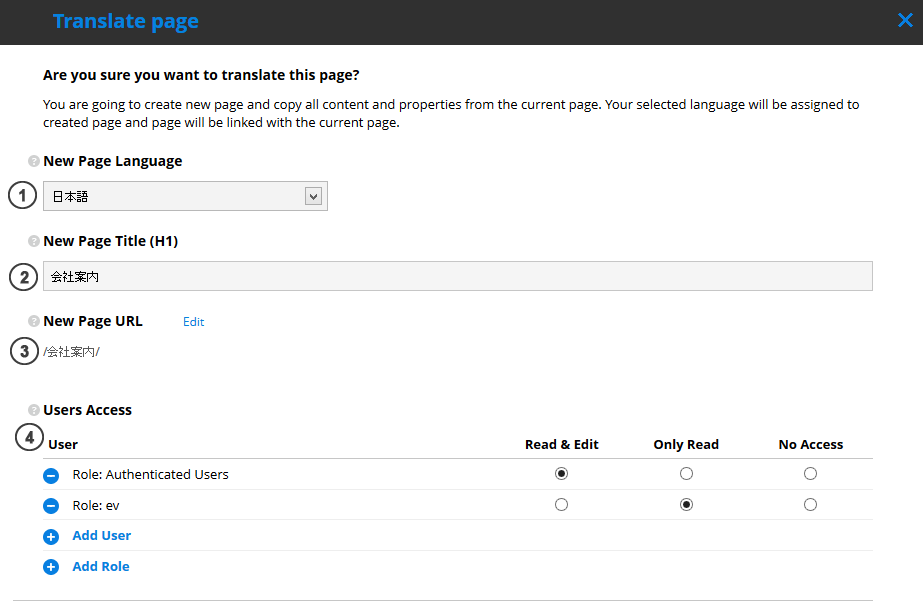Select Only Read for Authenticated Users
This screenshot has width=923, height=607.
(x=686, y=474)
